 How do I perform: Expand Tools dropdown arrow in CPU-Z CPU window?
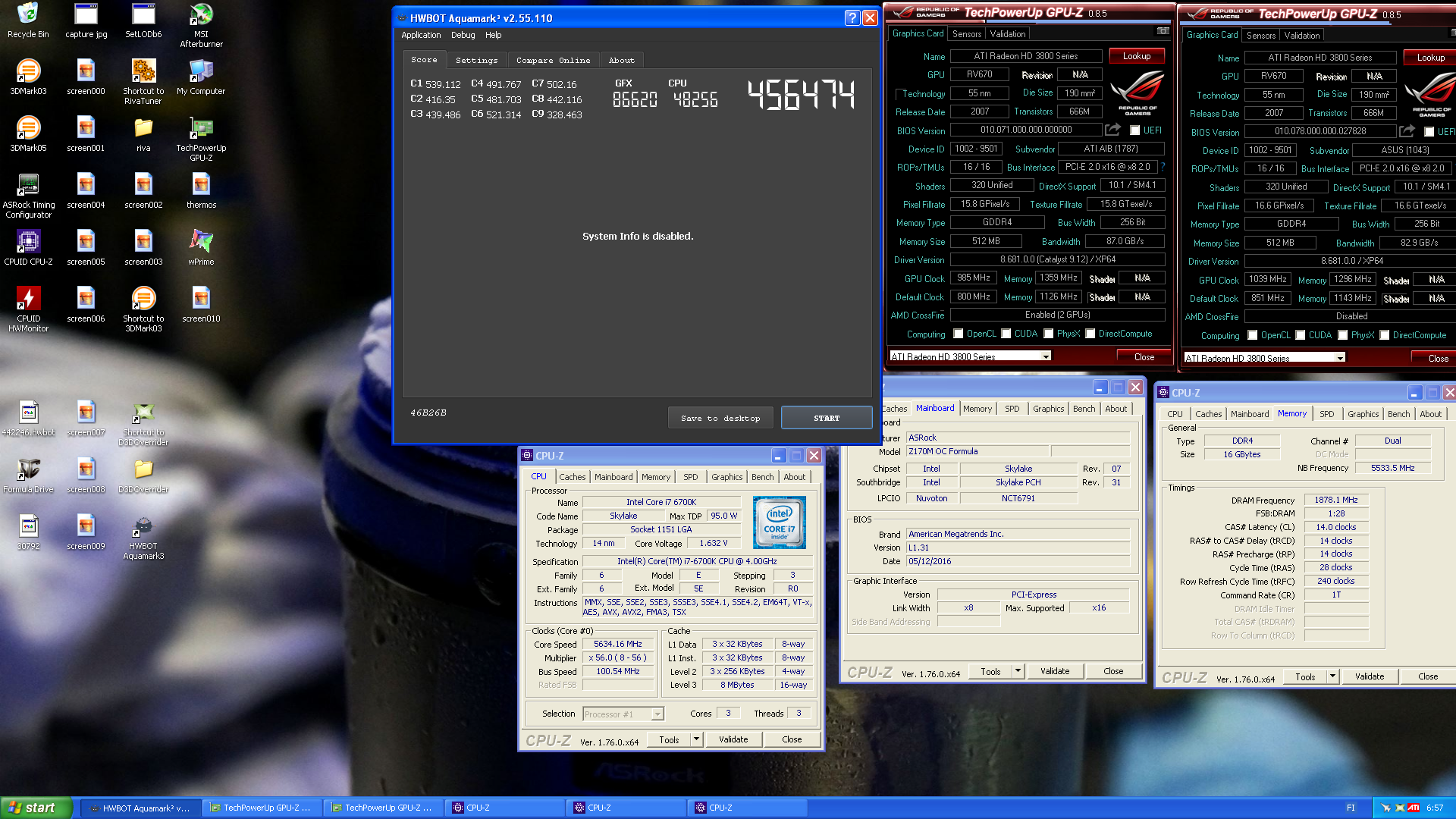[696, 739]
